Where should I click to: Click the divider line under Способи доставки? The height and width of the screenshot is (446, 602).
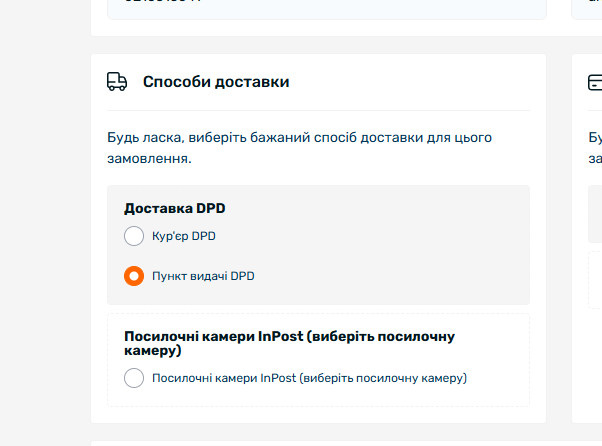pos(318,111)
